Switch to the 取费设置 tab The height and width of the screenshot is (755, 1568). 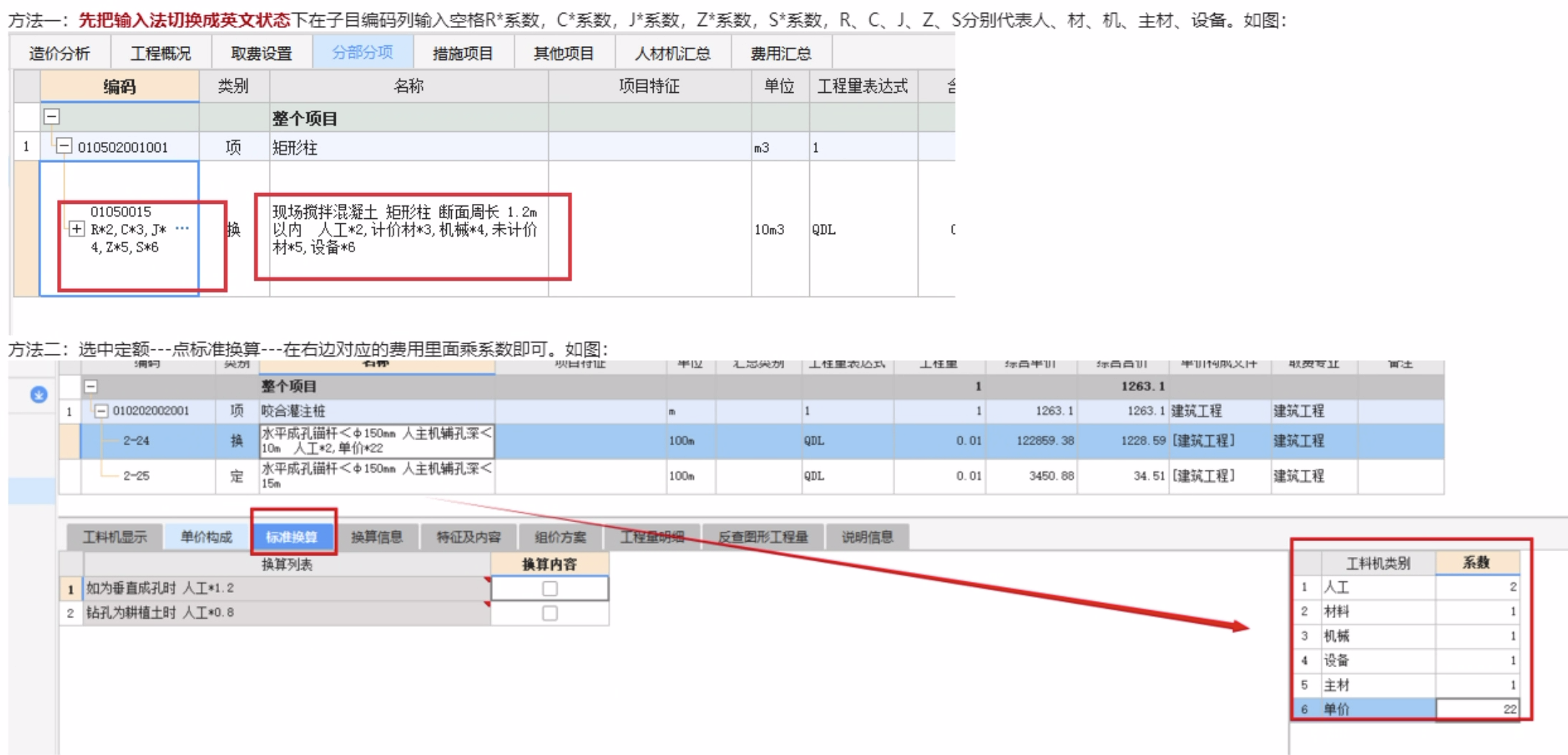click(x=262, y=53)
